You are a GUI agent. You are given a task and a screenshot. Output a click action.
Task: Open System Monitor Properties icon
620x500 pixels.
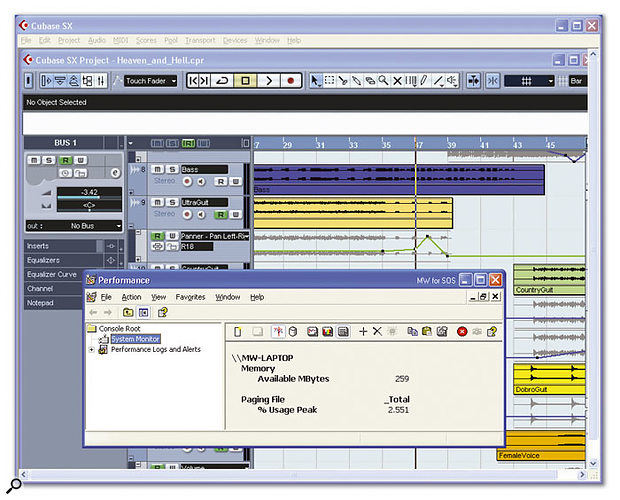coord(442,332)
